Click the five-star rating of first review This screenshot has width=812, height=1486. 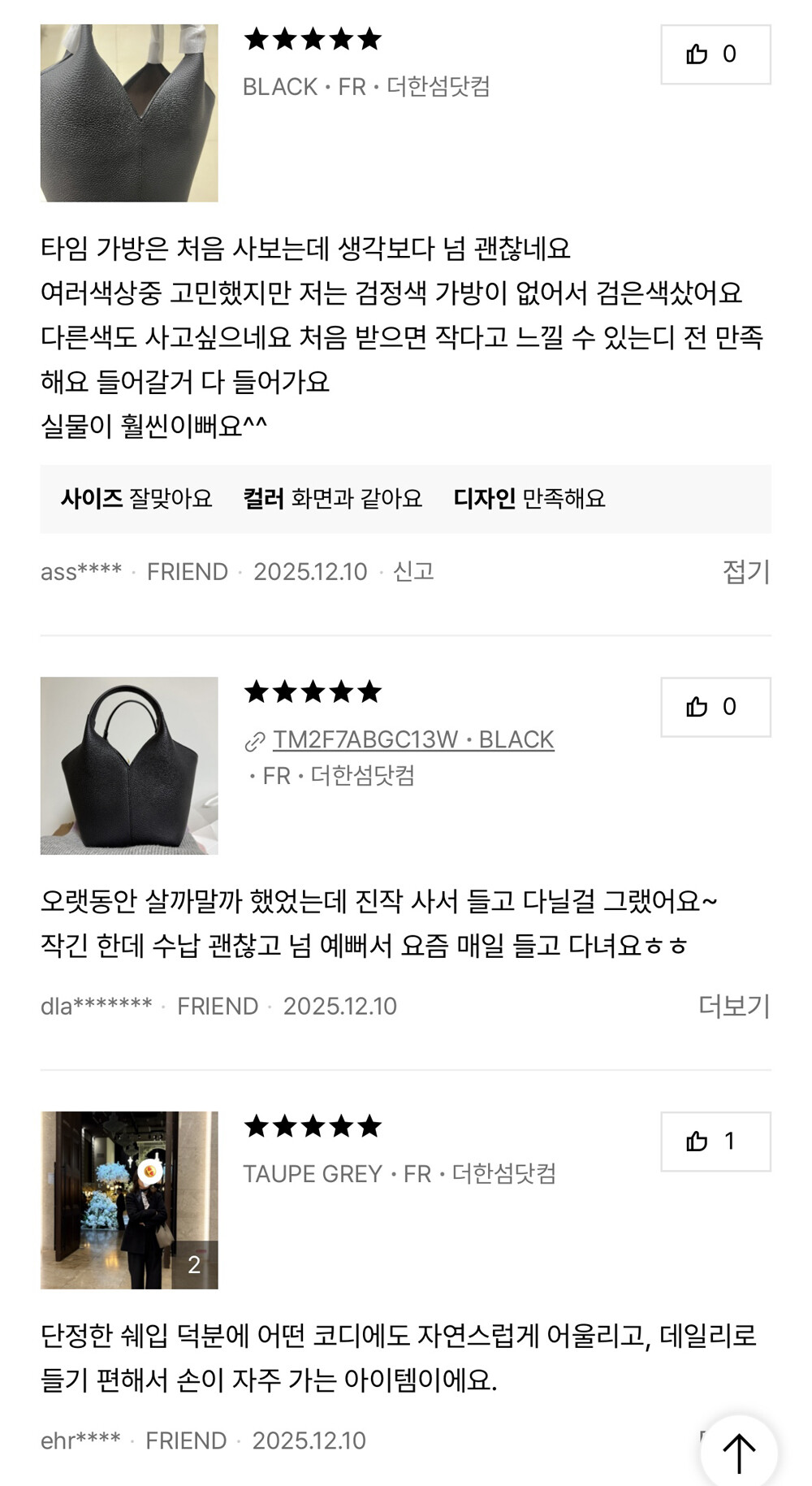pos(313,39)
